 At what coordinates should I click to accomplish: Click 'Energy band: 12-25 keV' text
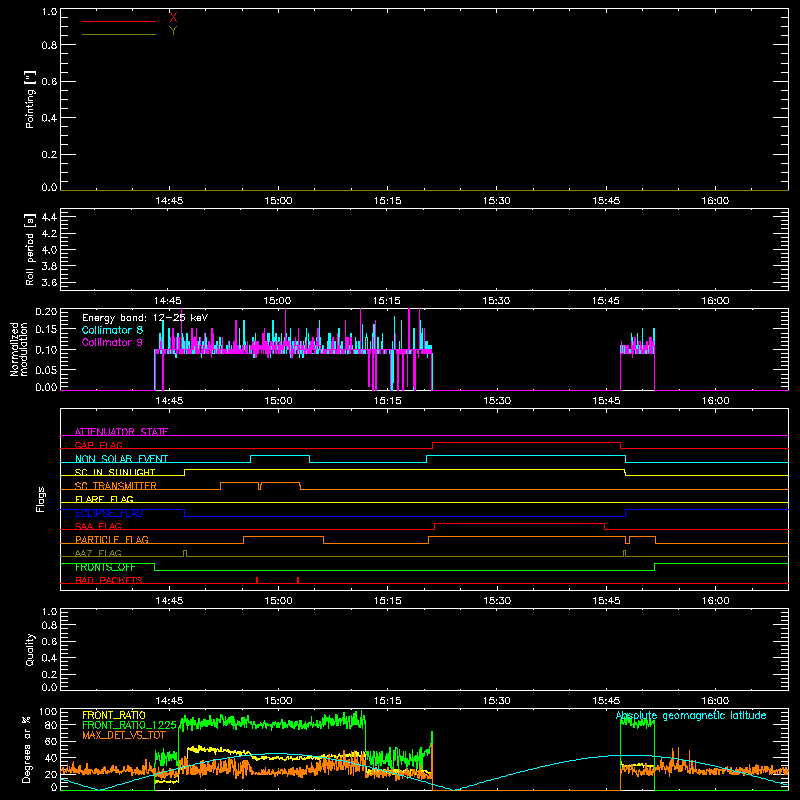[145, 318]
